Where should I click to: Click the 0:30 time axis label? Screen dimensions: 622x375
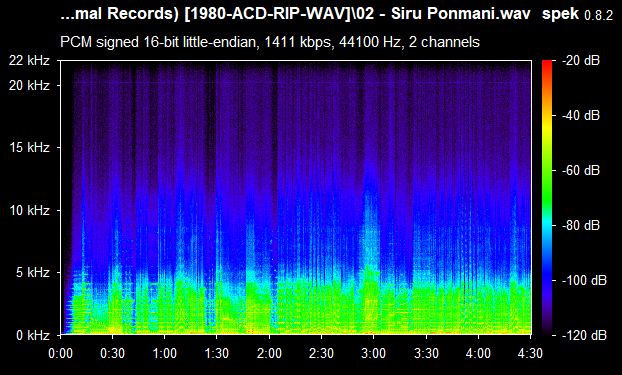click(x=112, y=353)
